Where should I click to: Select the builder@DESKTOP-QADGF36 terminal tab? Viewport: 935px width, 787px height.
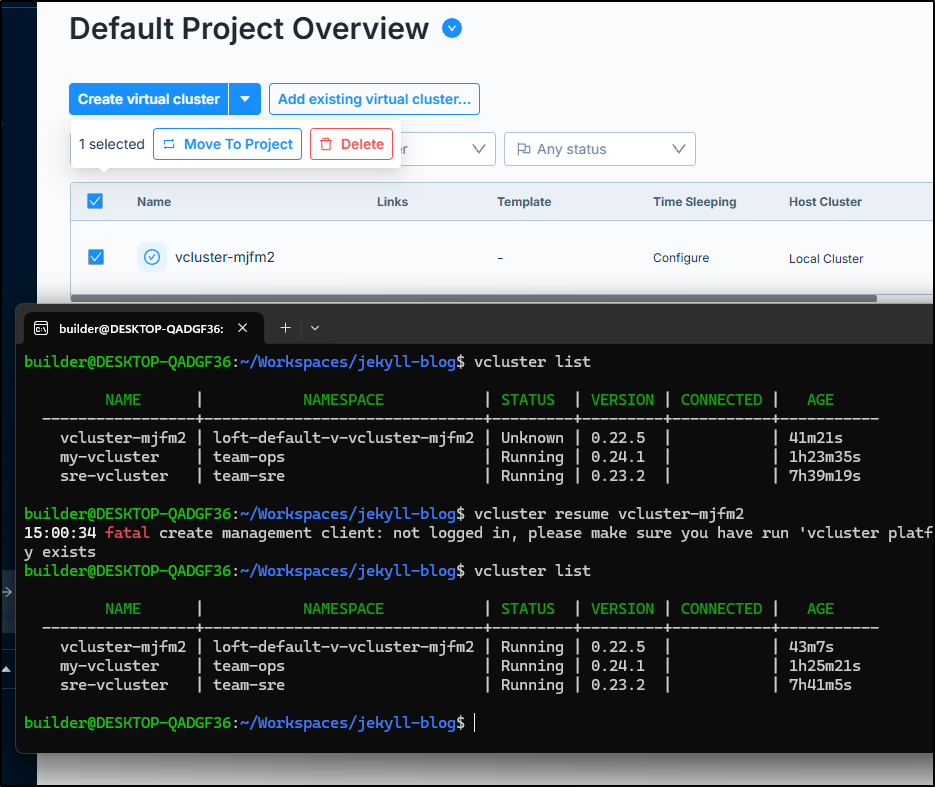pyautogui.click(x=141, y=329)
